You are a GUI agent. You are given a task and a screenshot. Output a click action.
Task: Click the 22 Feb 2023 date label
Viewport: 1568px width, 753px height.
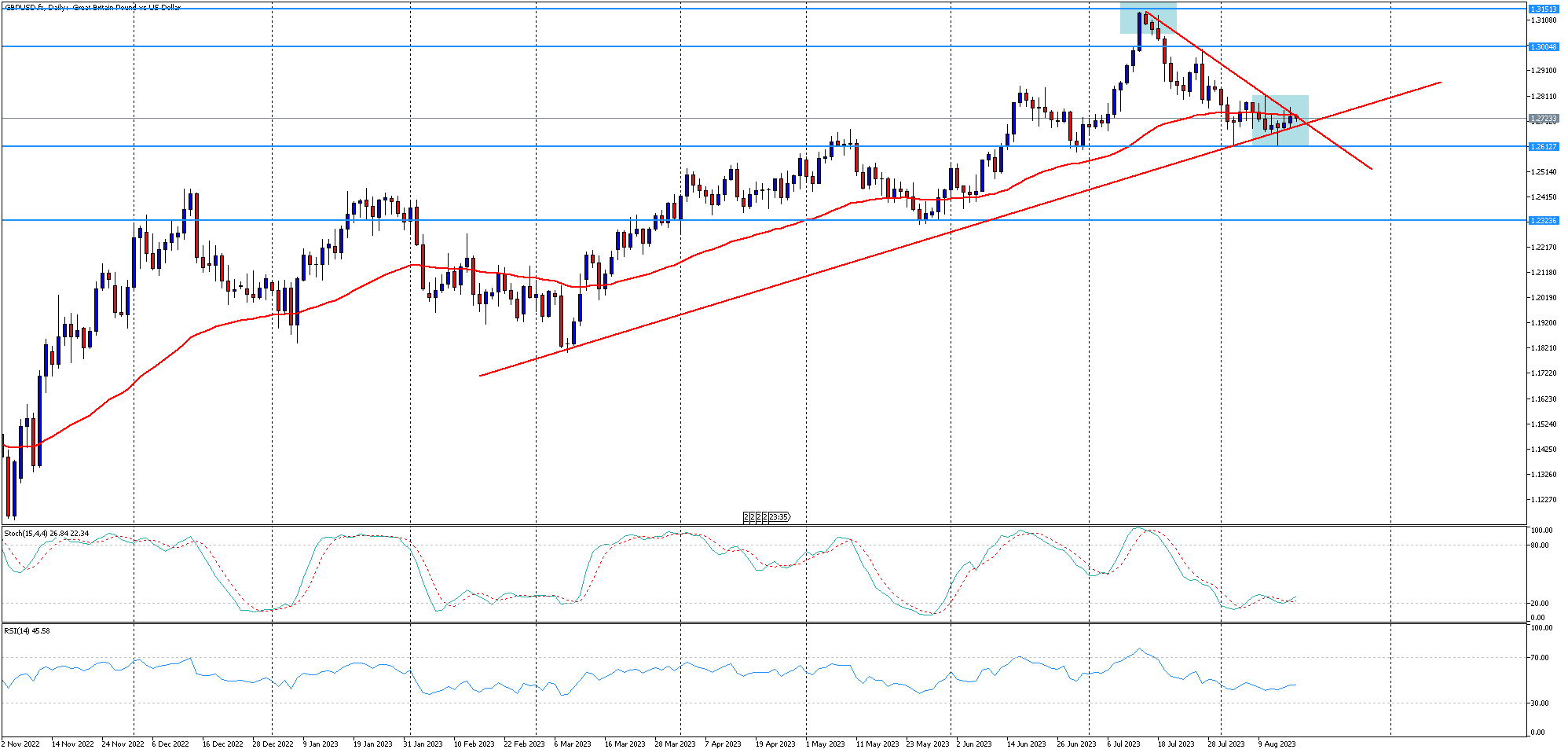[x=524, y=744]
